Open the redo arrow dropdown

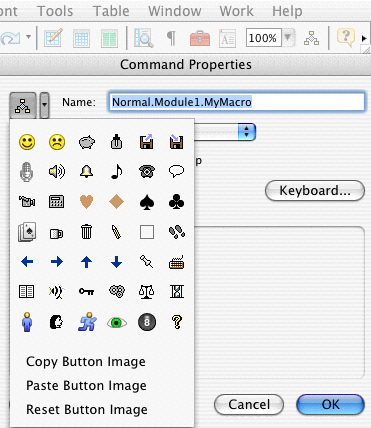(29, 37)
